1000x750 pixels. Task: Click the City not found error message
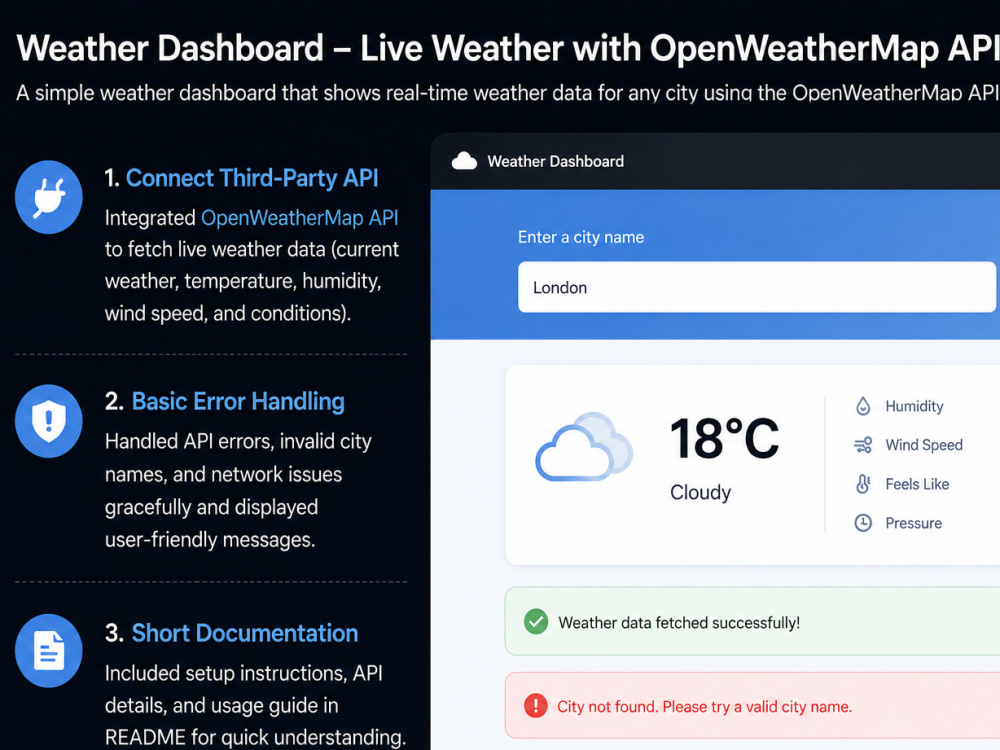pyautogui.click(x=705, y=707)
